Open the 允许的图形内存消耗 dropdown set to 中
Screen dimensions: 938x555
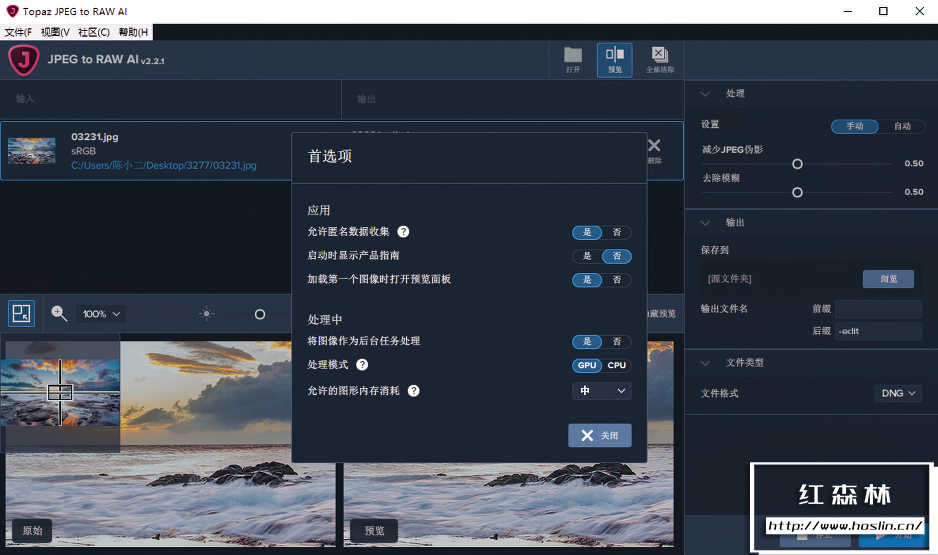602,391
